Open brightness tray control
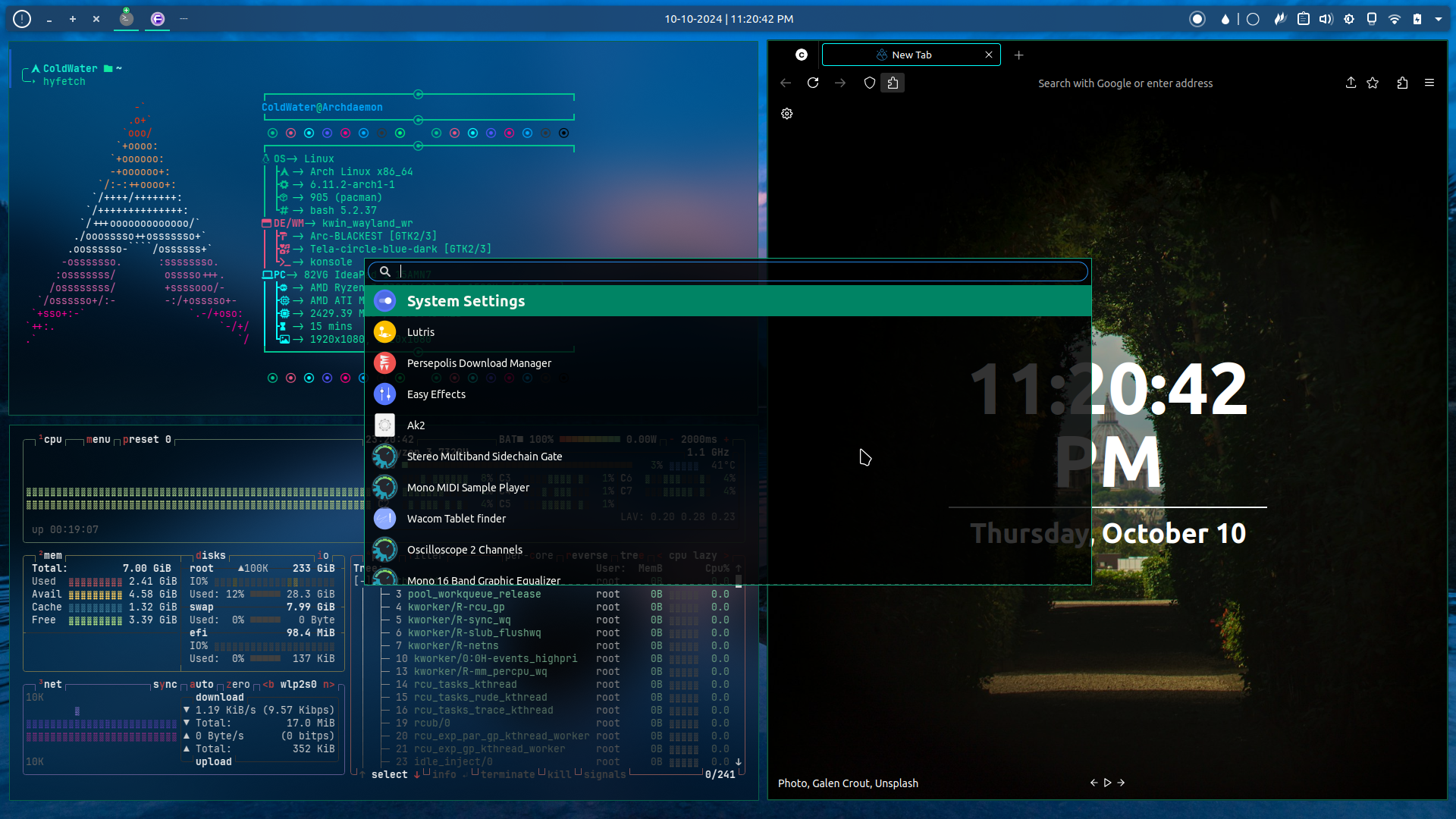 click(1349, 19)
